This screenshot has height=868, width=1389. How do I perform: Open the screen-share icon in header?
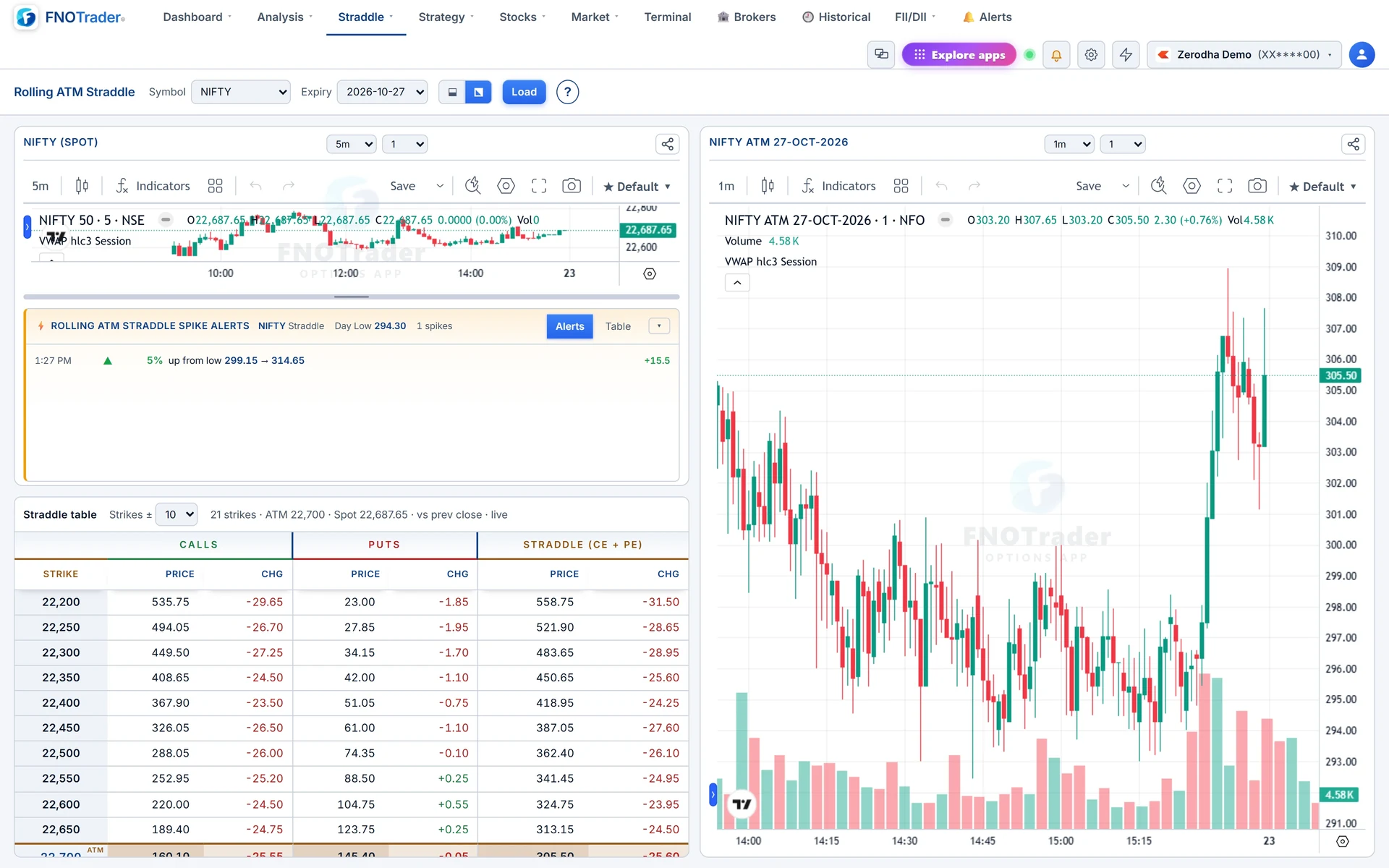click(x=881, y=54)
